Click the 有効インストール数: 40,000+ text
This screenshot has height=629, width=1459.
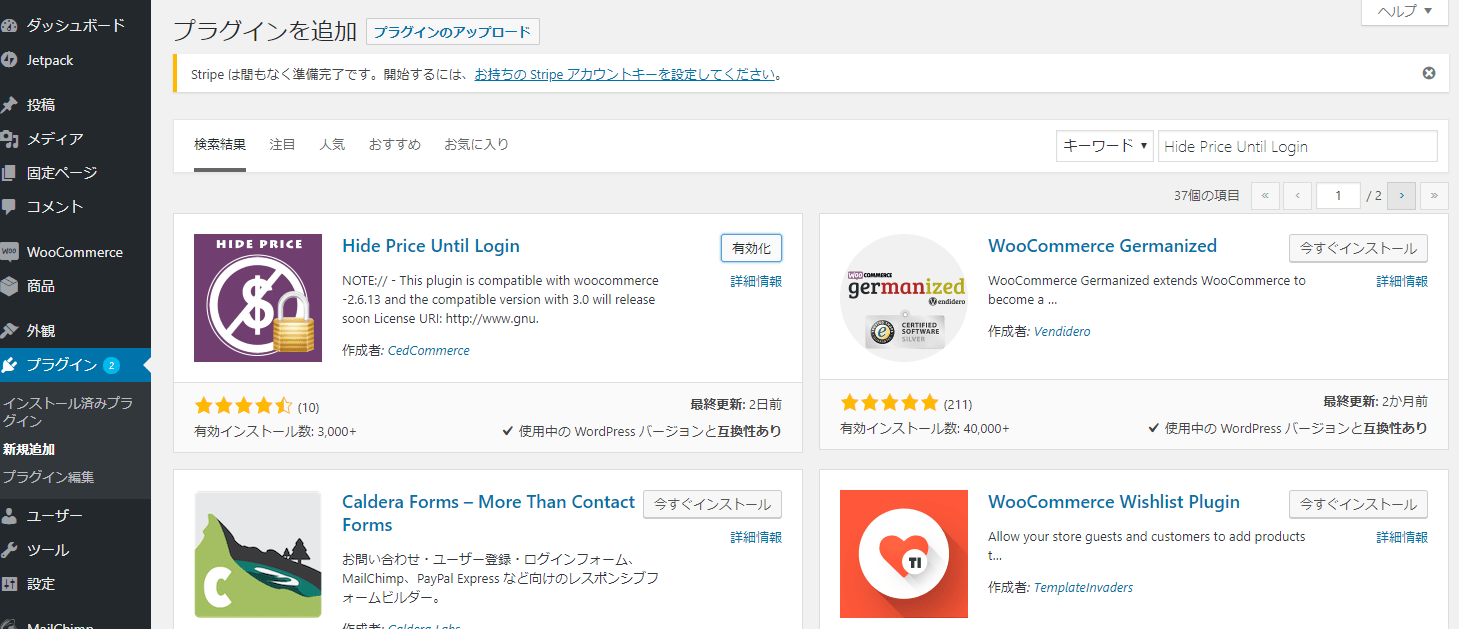925,428
